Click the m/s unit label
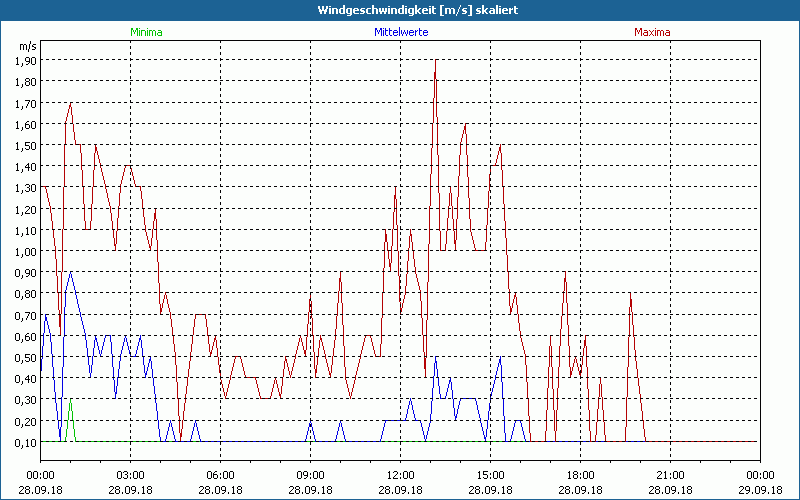Image resolution: width=800 pixels, height=500 pixels. (x=26, y=46)
